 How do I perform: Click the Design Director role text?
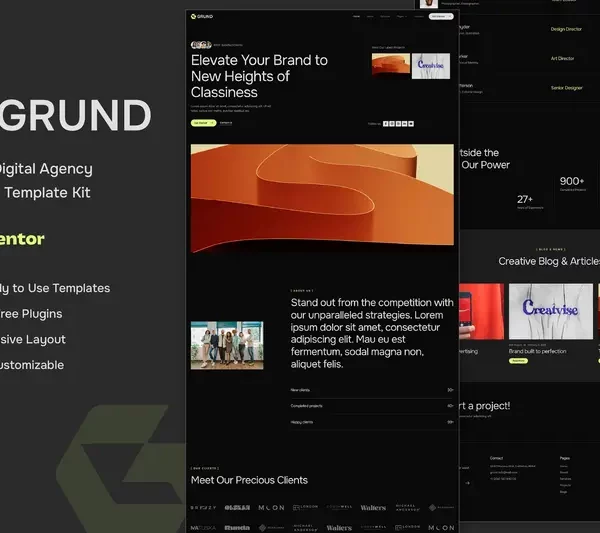566,29
